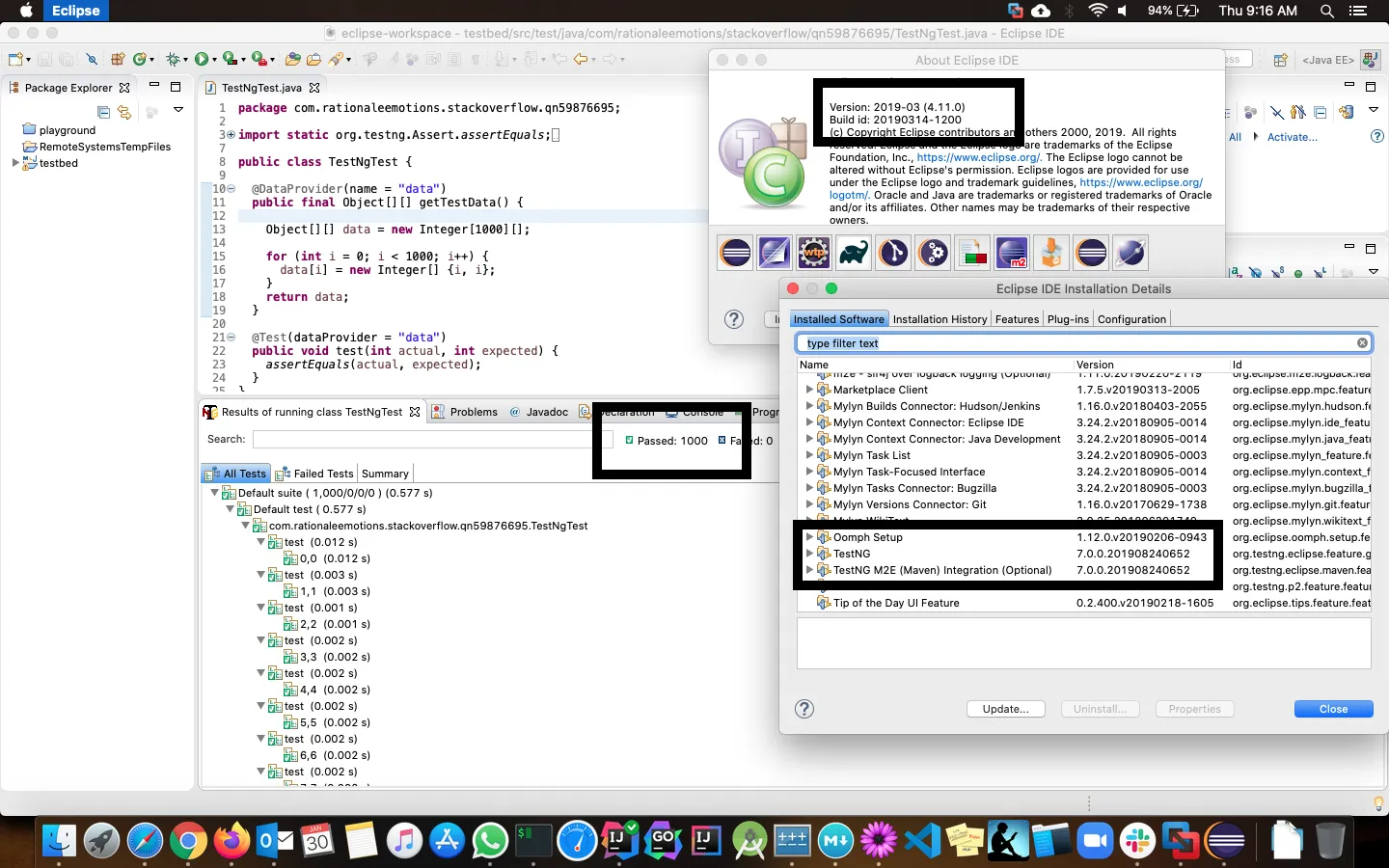Clear the installed software filter text

1362,343
